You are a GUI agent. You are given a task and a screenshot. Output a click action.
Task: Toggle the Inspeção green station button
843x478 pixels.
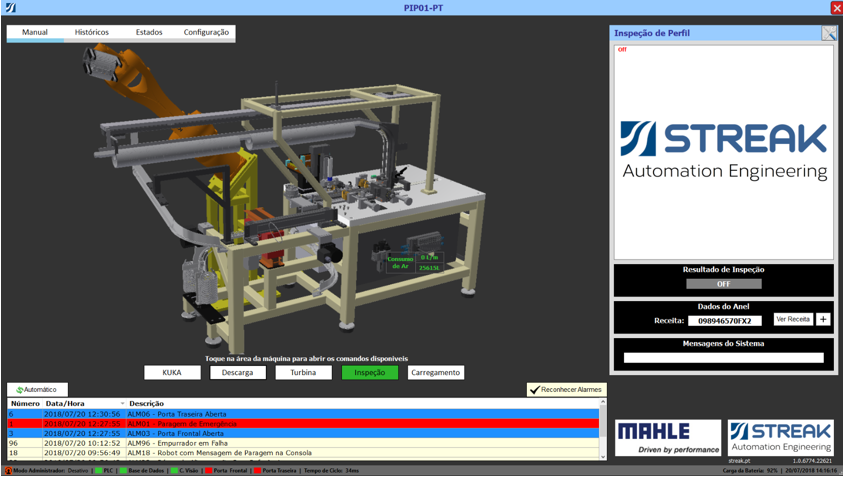point(369,372)
